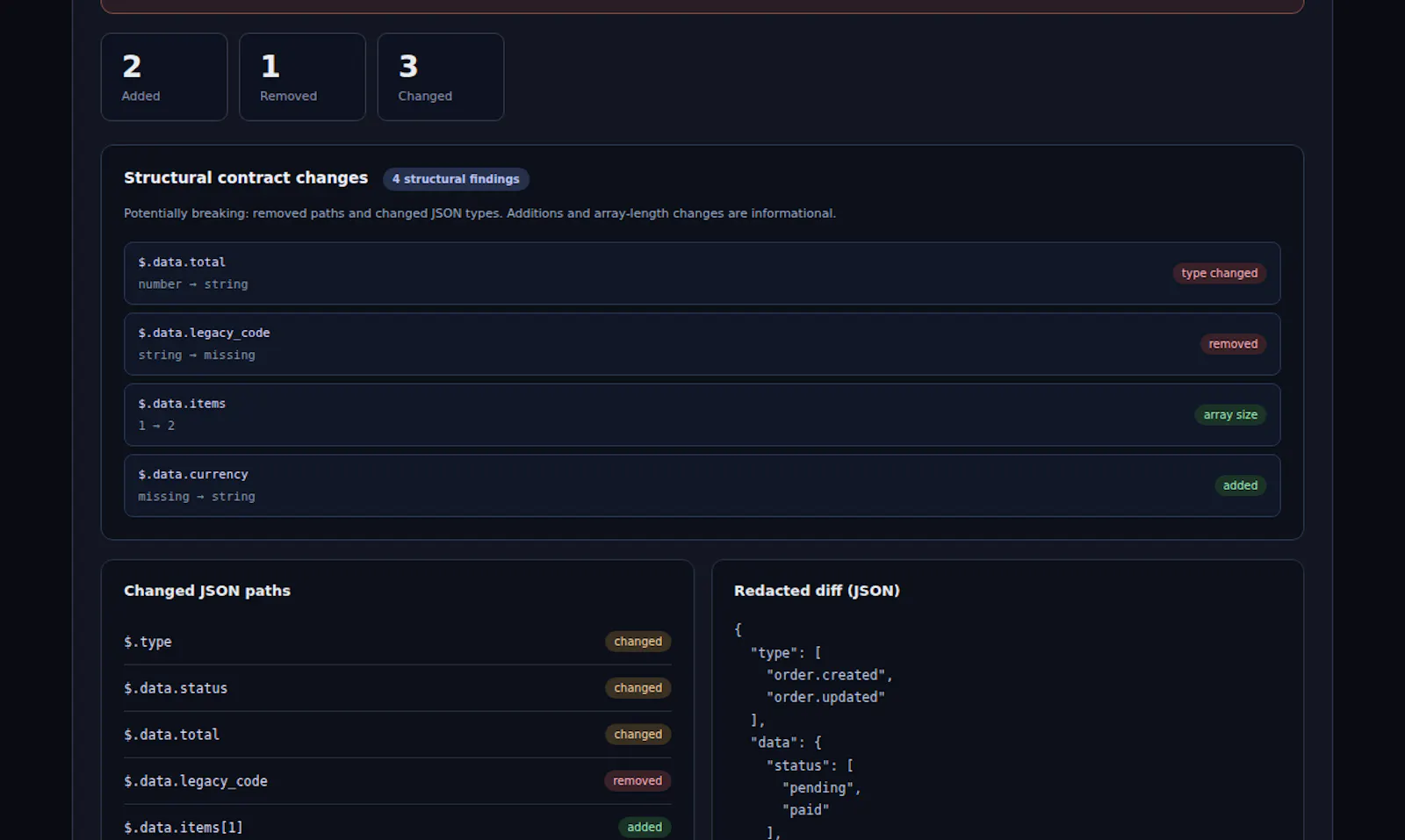Image resolution: width=1405 pixels, height=840 pixels.
Task: Click the 'added' badge beside $.data.items[1]
Action: [x=645, y=827]
